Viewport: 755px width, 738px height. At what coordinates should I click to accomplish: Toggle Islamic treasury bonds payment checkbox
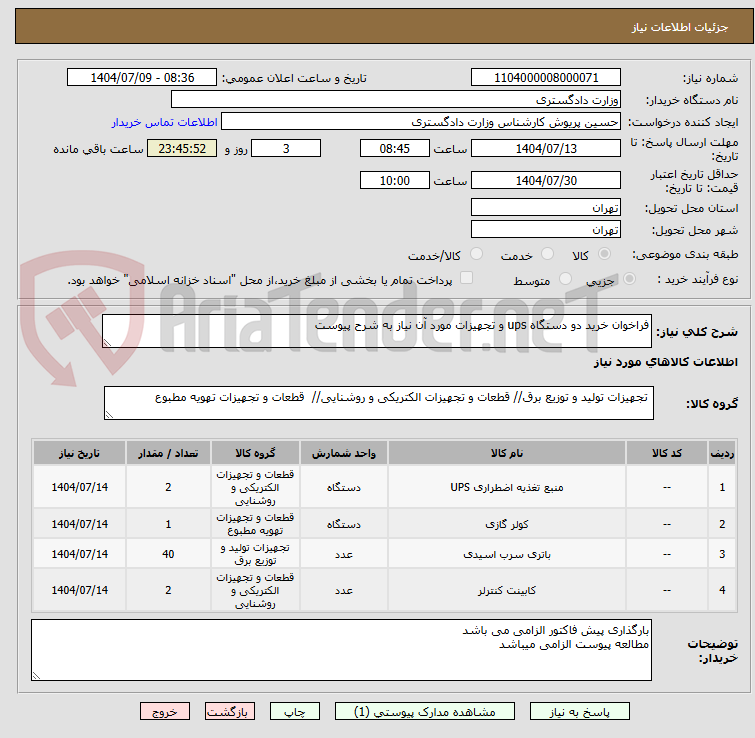(x=466, y=278)
